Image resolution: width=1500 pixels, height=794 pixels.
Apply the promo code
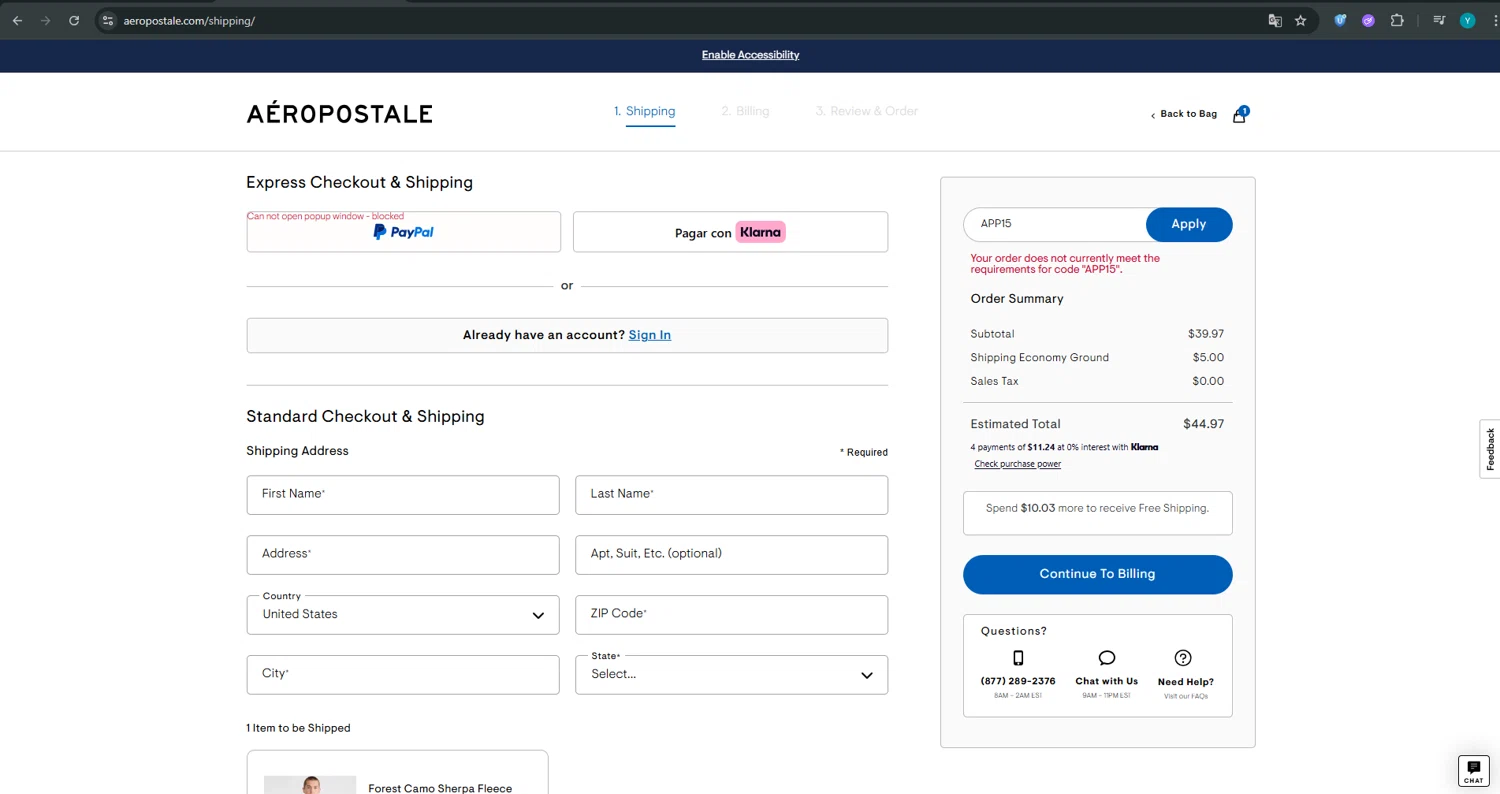[1189, 224]
